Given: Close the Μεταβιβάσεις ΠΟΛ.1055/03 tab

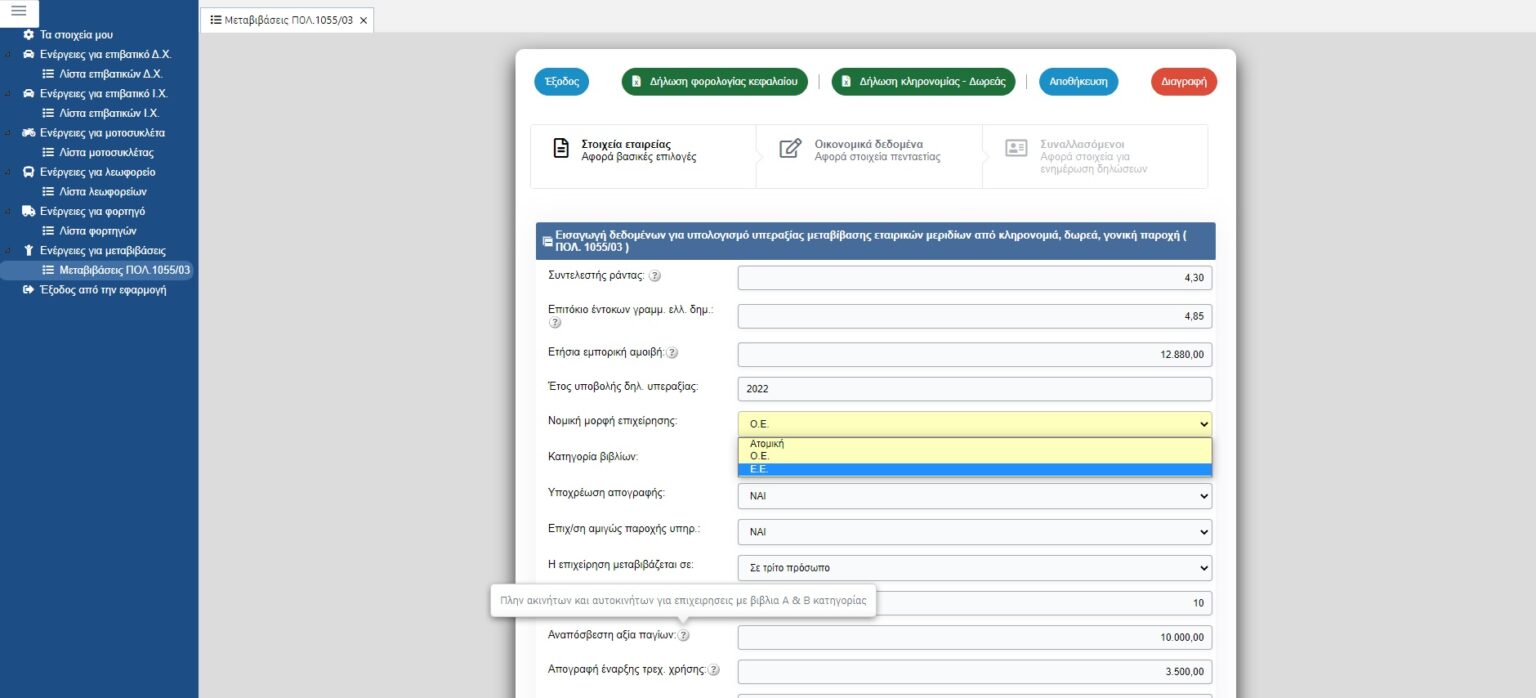Looking at the screenshot, I should (x=363, y=20).
